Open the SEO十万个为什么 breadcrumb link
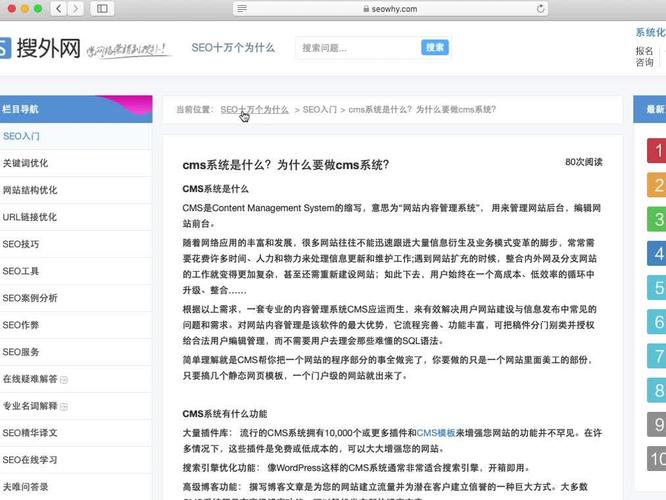 [x=254, y=110]
